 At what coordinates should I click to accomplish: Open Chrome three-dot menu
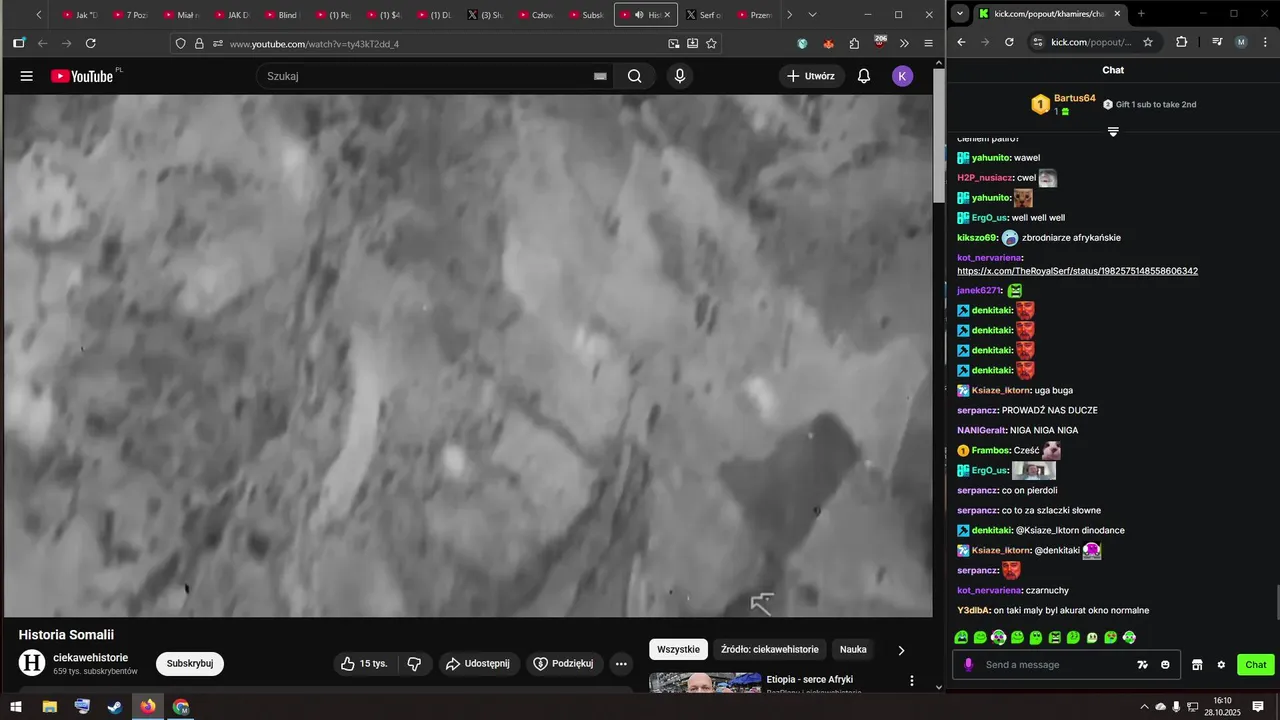pyautogui.click(x=1265, y=42)
